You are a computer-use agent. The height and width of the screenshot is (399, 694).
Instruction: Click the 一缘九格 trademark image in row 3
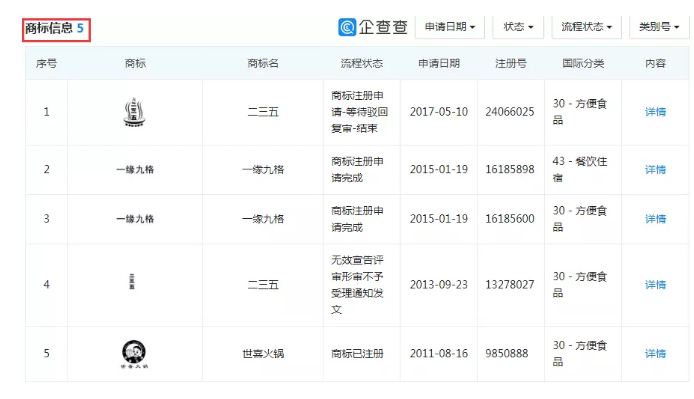pyautogui.click(x=135, y=219)
